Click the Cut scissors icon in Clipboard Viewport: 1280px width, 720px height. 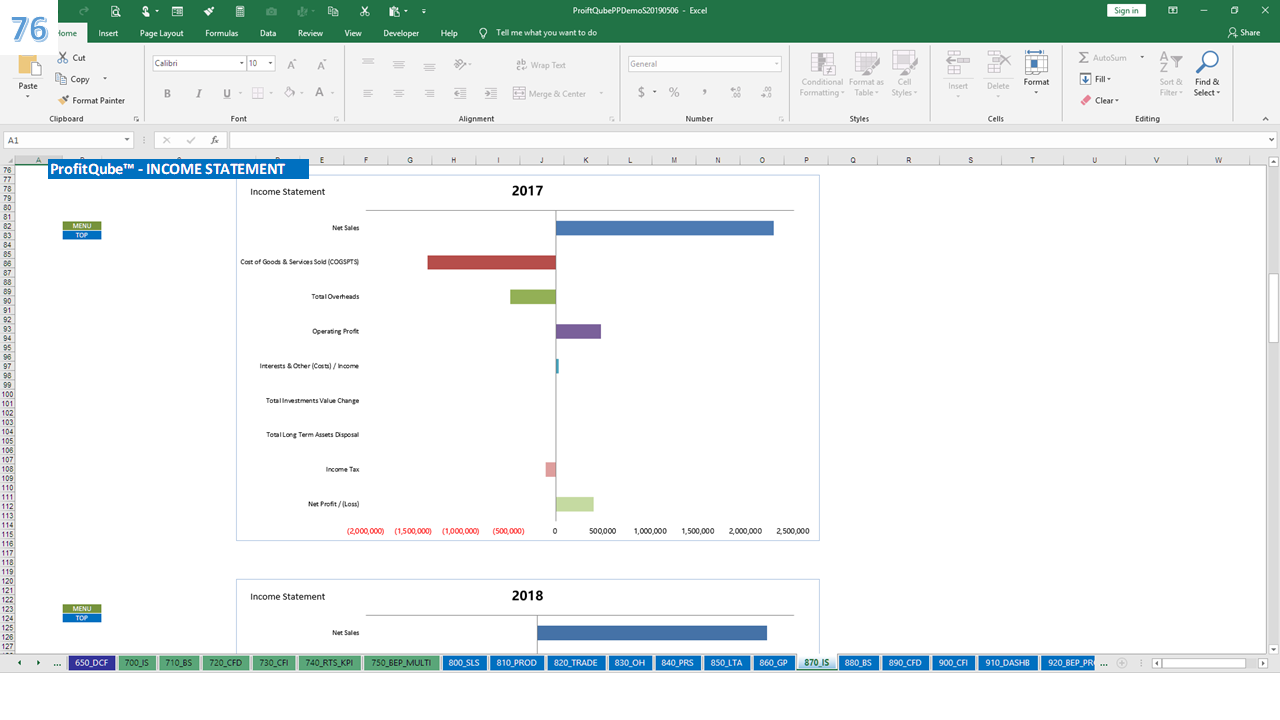64,58
